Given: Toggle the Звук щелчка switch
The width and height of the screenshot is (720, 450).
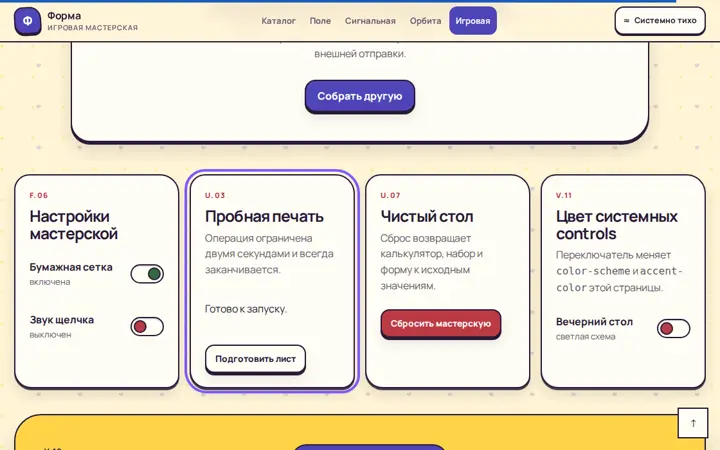Looking at the screenshot, I should (x=147, y=327).
